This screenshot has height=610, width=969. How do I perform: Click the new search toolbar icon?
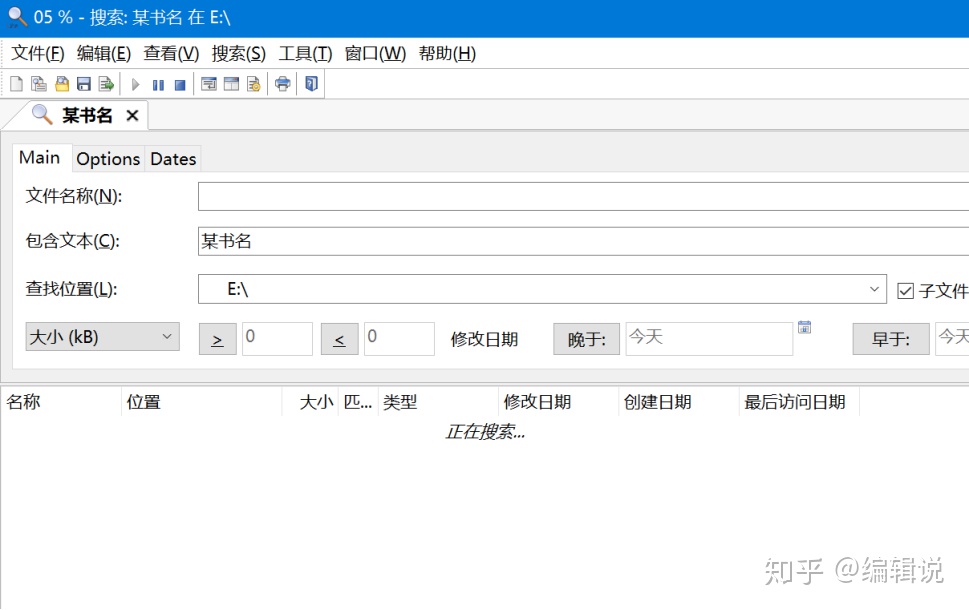[17, 84]
